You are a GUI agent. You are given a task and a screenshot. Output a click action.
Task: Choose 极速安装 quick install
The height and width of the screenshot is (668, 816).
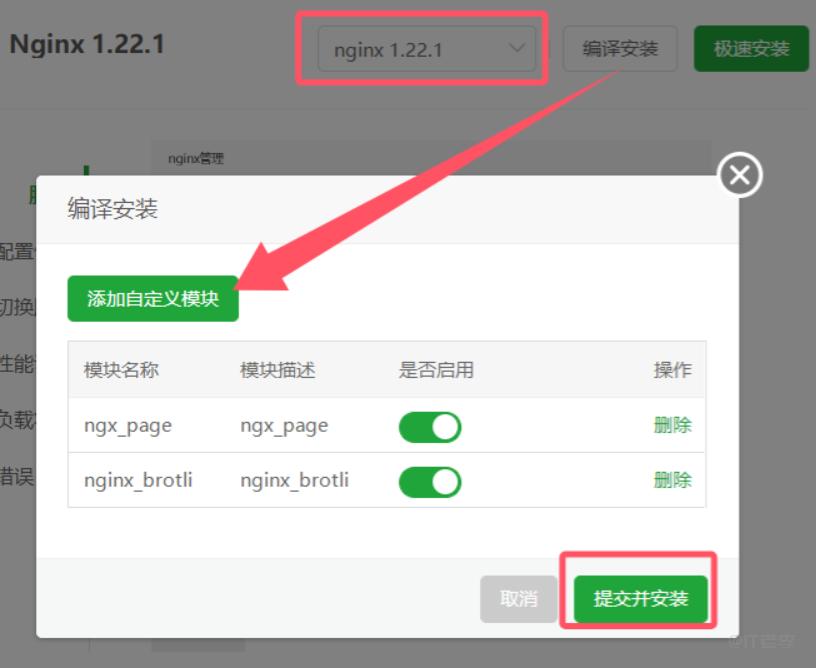751,48
